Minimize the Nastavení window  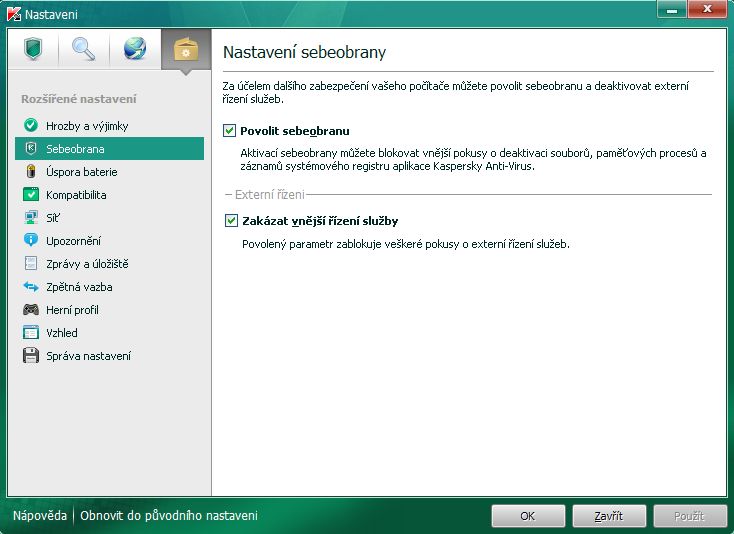click(672, 9)
